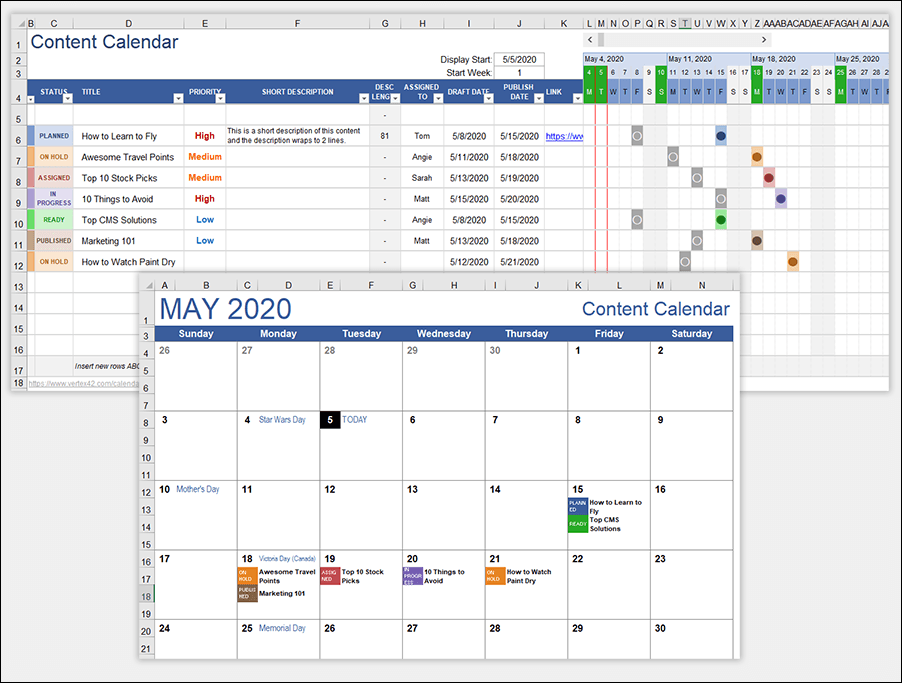Click the gray draft marker for Awesome Travel Points
Screen dimensions: 902x683
pos(673,157)
